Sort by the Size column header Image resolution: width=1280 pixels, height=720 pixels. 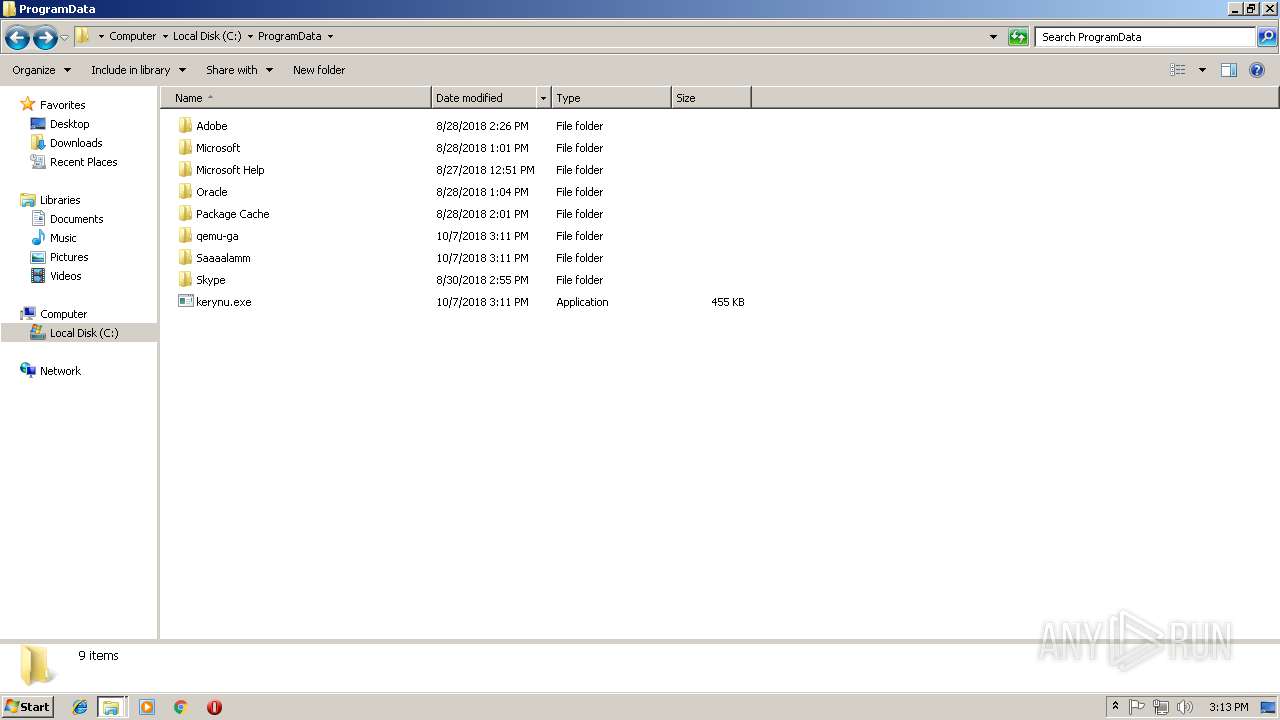711,98
